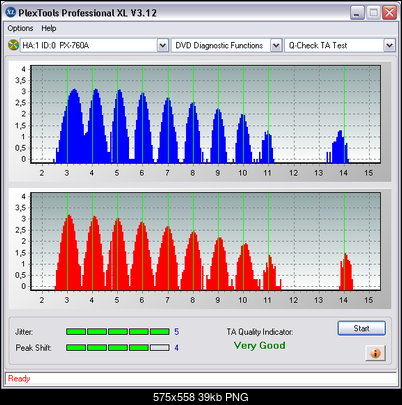Expand the Q-Check TA Test dropdown arrow
This screenshot has width=402, height=405.
[x=389, y=45]
